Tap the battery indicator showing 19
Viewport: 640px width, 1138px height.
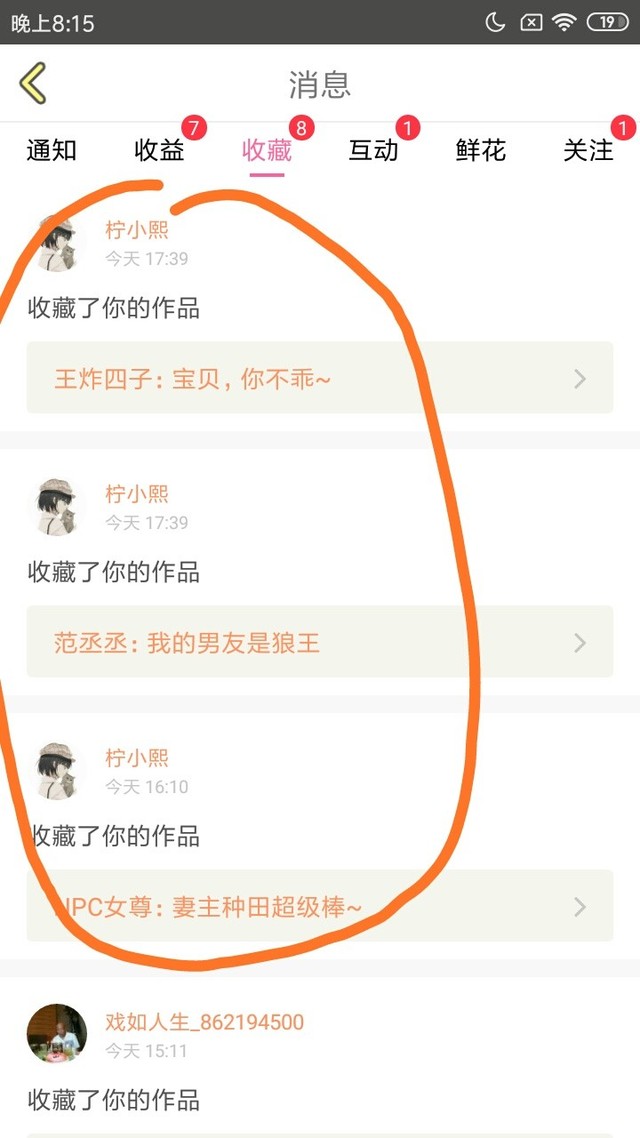pyautogui.click(x=607, y=22)
